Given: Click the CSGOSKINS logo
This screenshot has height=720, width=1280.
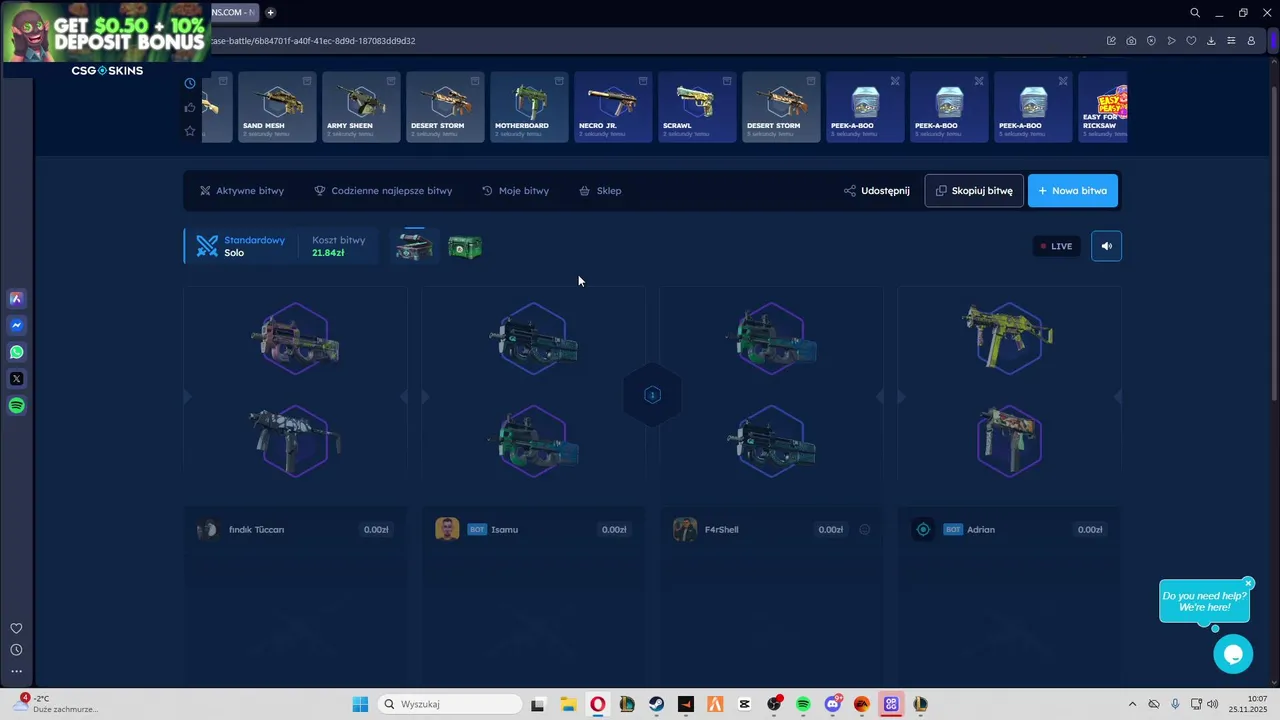Looking at the screenshot, I should 107,71.
